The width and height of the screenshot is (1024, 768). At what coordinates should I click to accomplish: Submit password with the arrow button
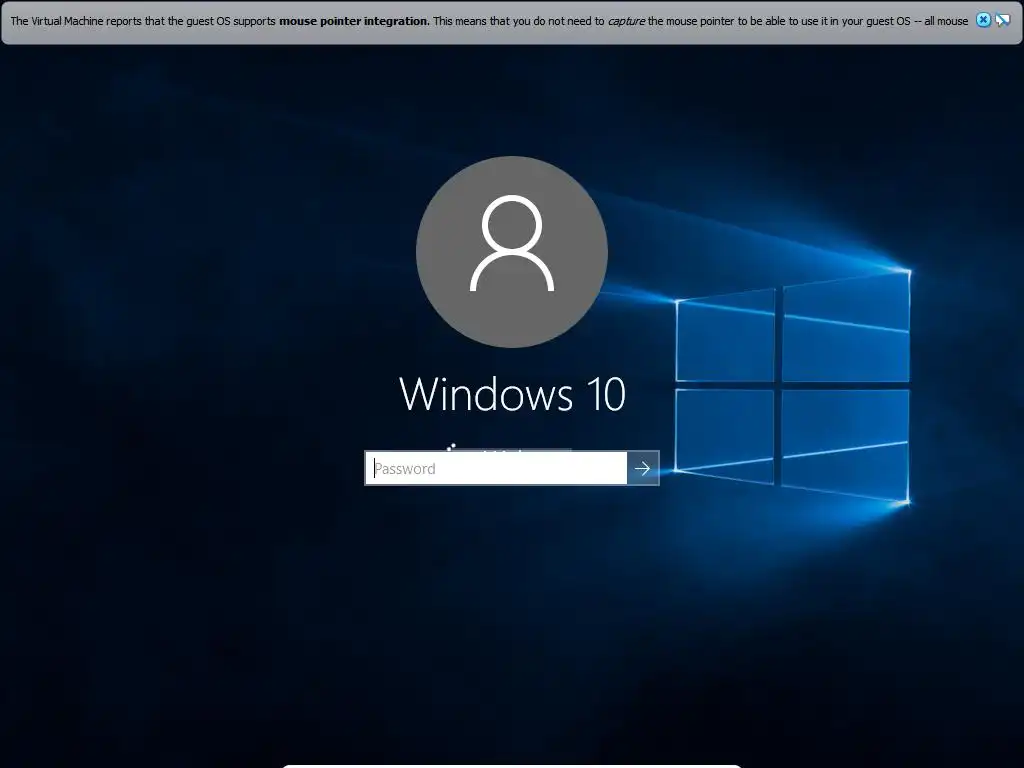click(x=643, y=468)
